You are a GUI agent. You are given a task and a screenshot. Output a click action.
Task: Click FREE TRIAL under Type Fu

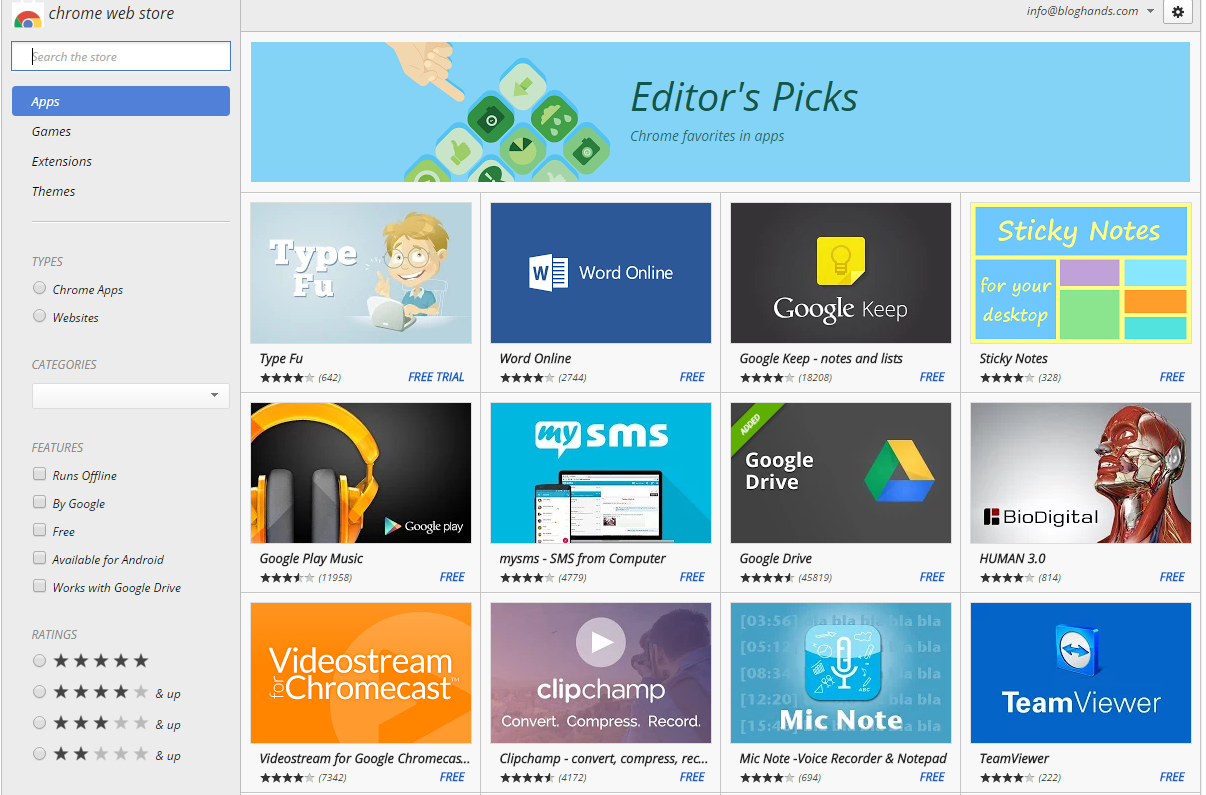pyautogui.click(x=436, y=377)
